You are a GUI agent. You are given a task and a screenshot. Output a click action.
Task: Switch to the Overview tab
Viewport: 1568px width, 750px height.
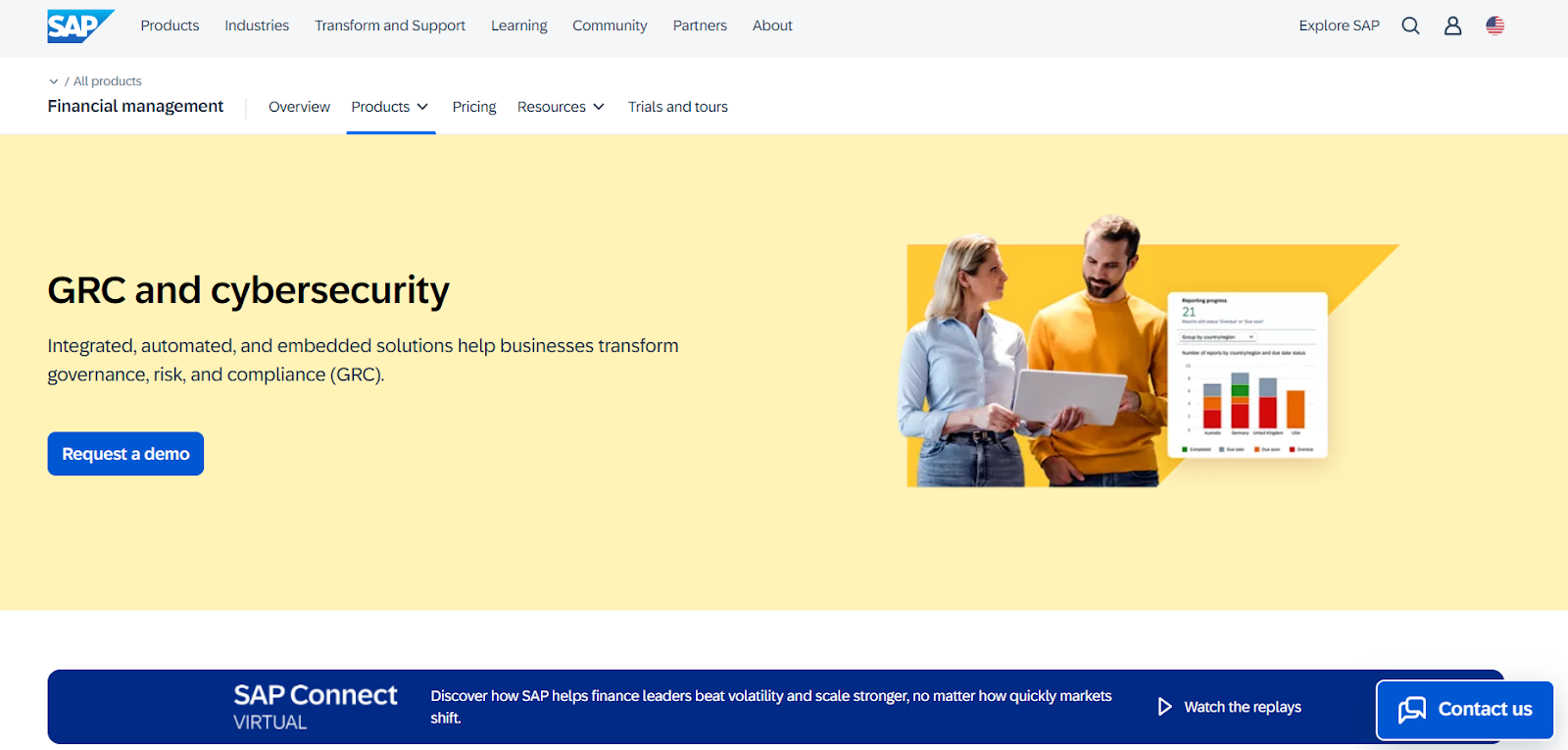coord(299,107)
